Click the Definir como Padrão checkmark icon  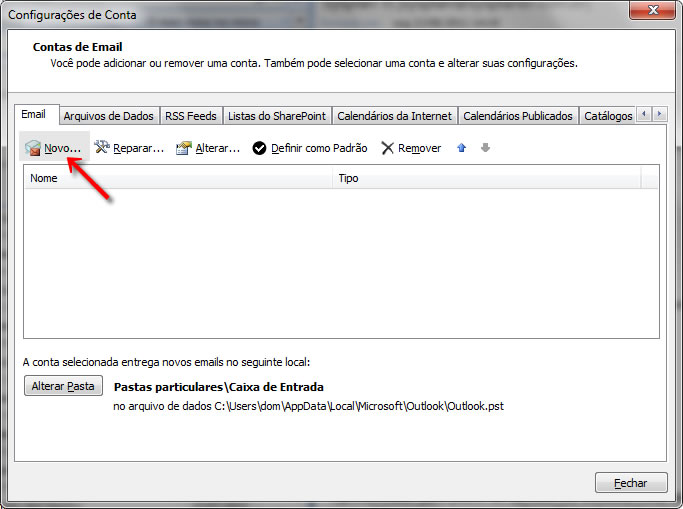(x=259, y=148)
